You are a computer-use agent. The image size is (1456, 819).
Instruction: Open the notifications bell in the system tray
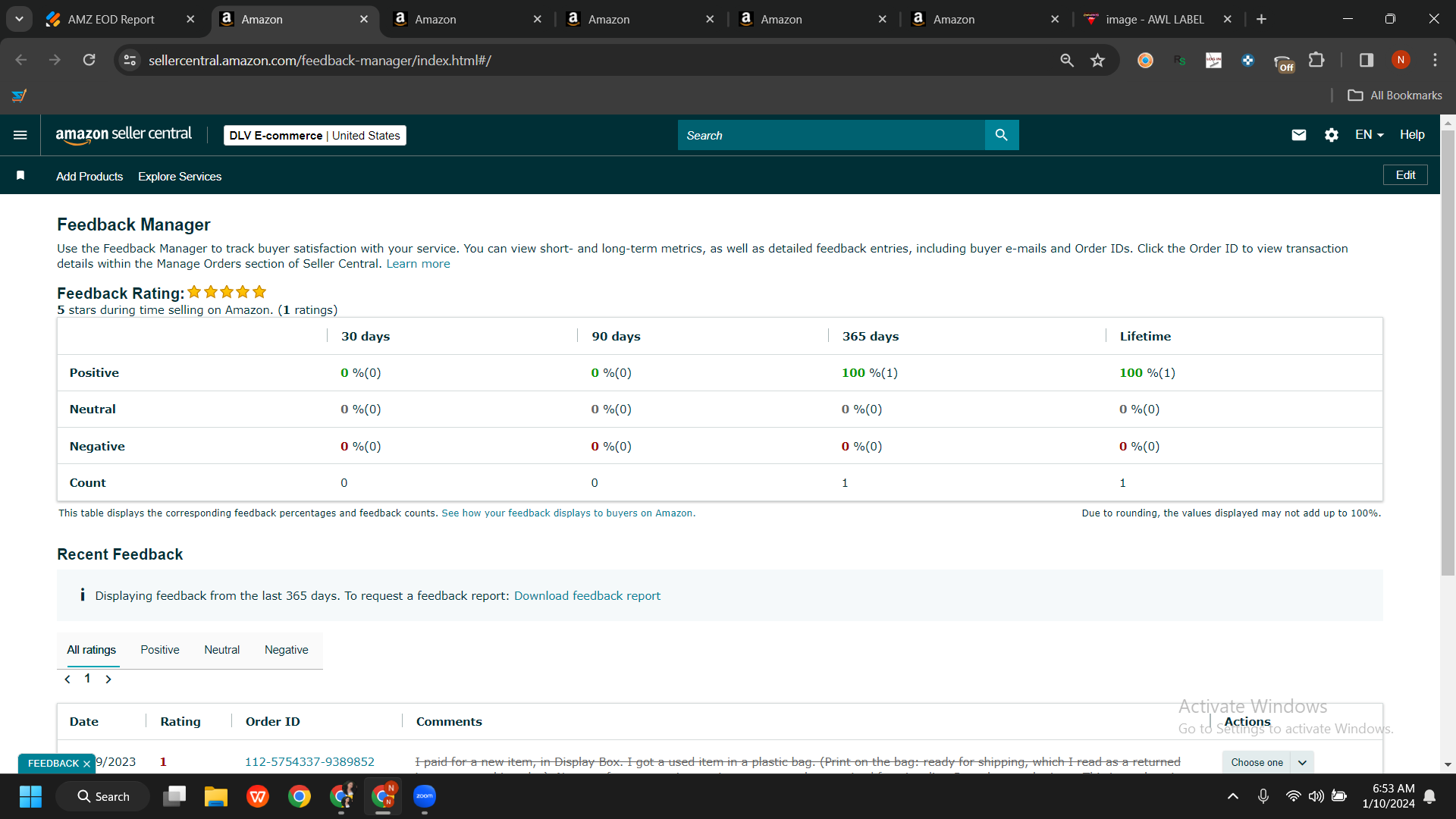click(1429, 796)
